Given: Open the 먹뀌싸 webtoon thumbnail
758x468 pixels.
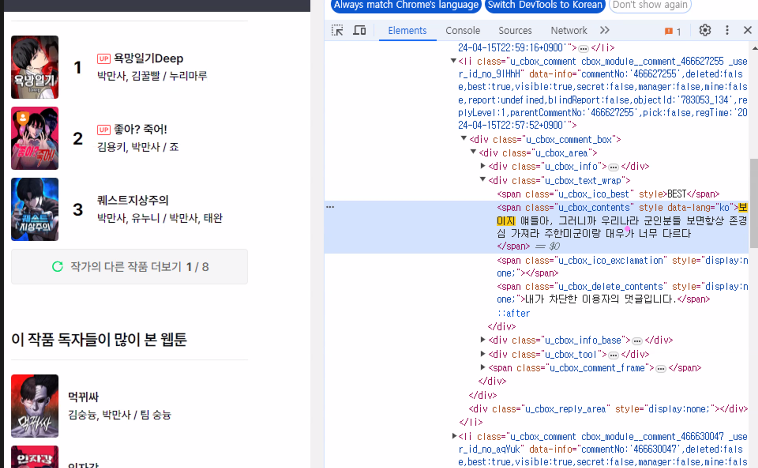Looking at the screenshot, I should 35,406.
